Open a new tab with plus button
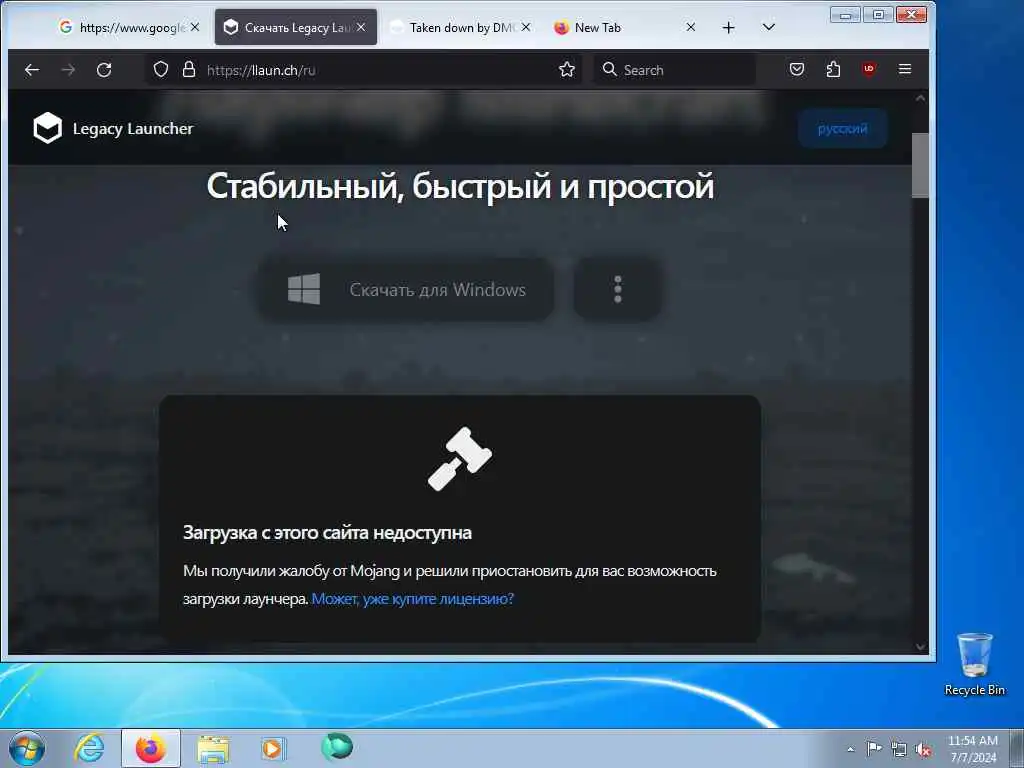The image size is (1024, 768). (x=729, y=27)
